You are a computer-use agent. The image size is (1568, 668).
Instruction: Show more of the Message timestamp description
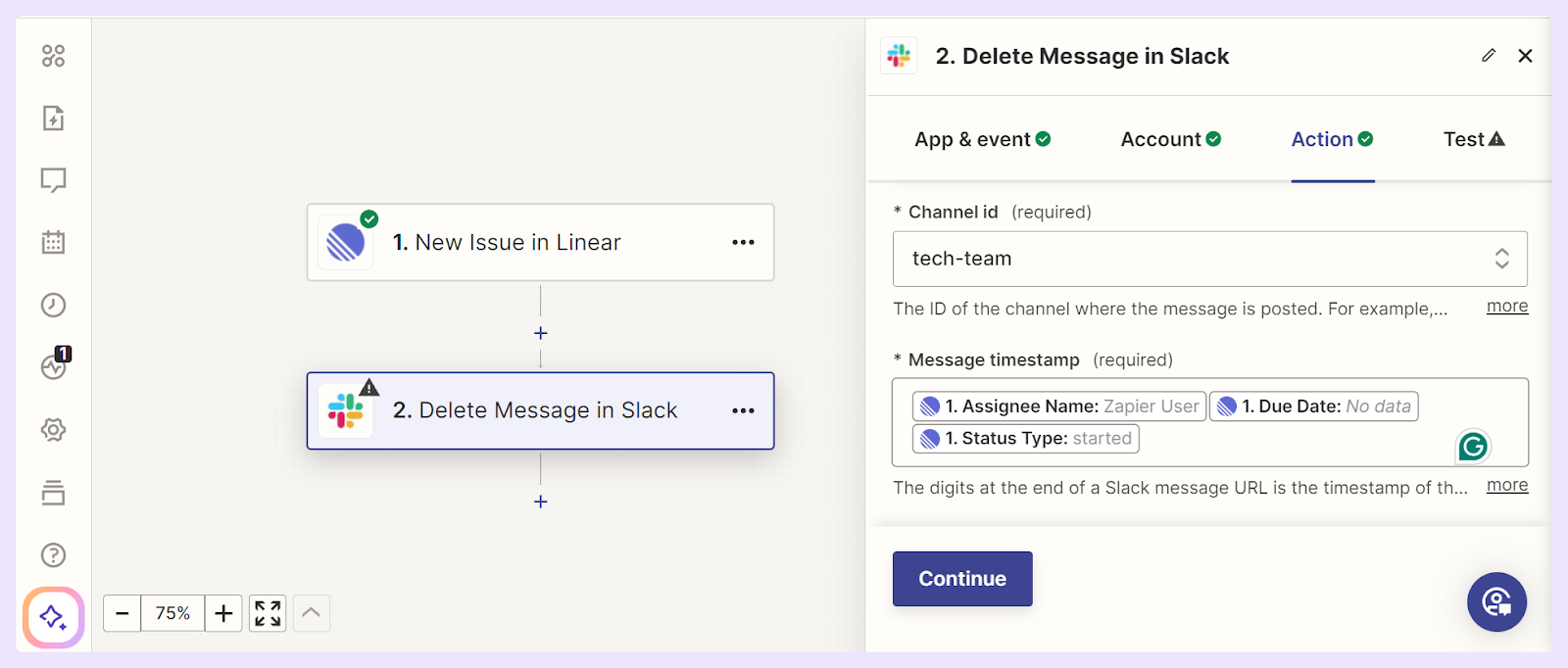tap(1507, 486)
